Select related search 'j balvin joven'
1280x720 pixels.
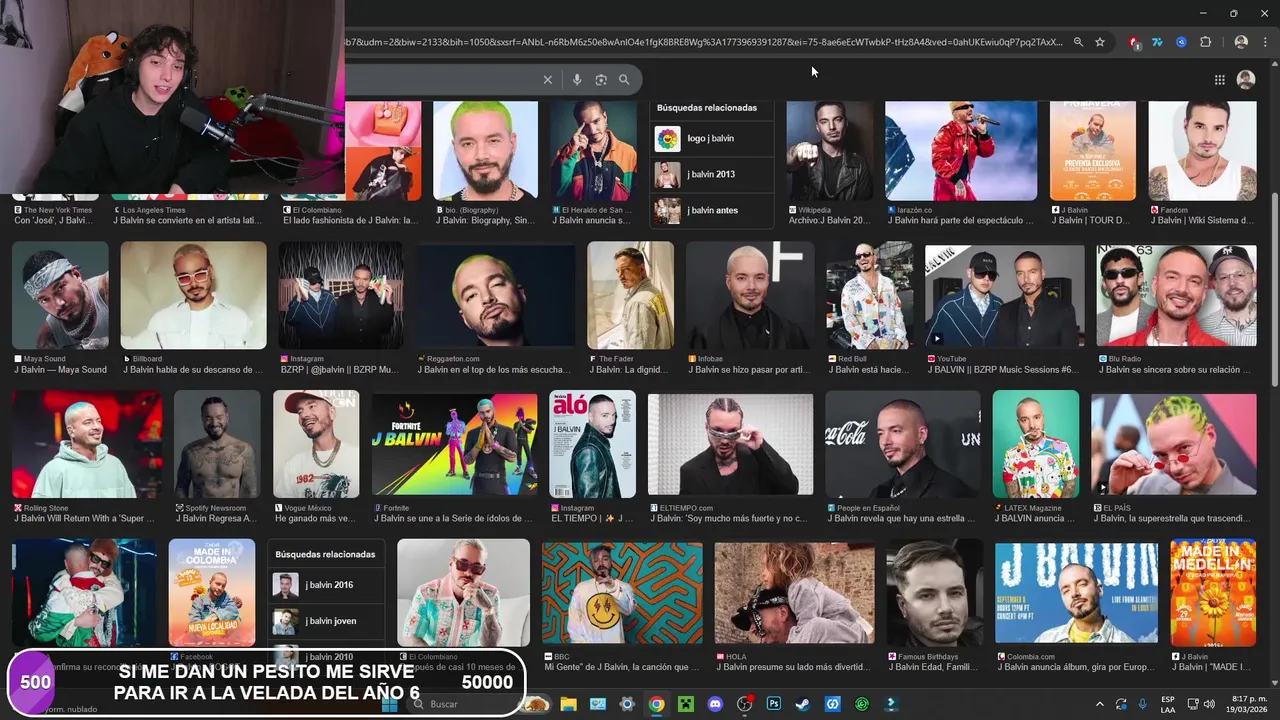click(326, 621)
